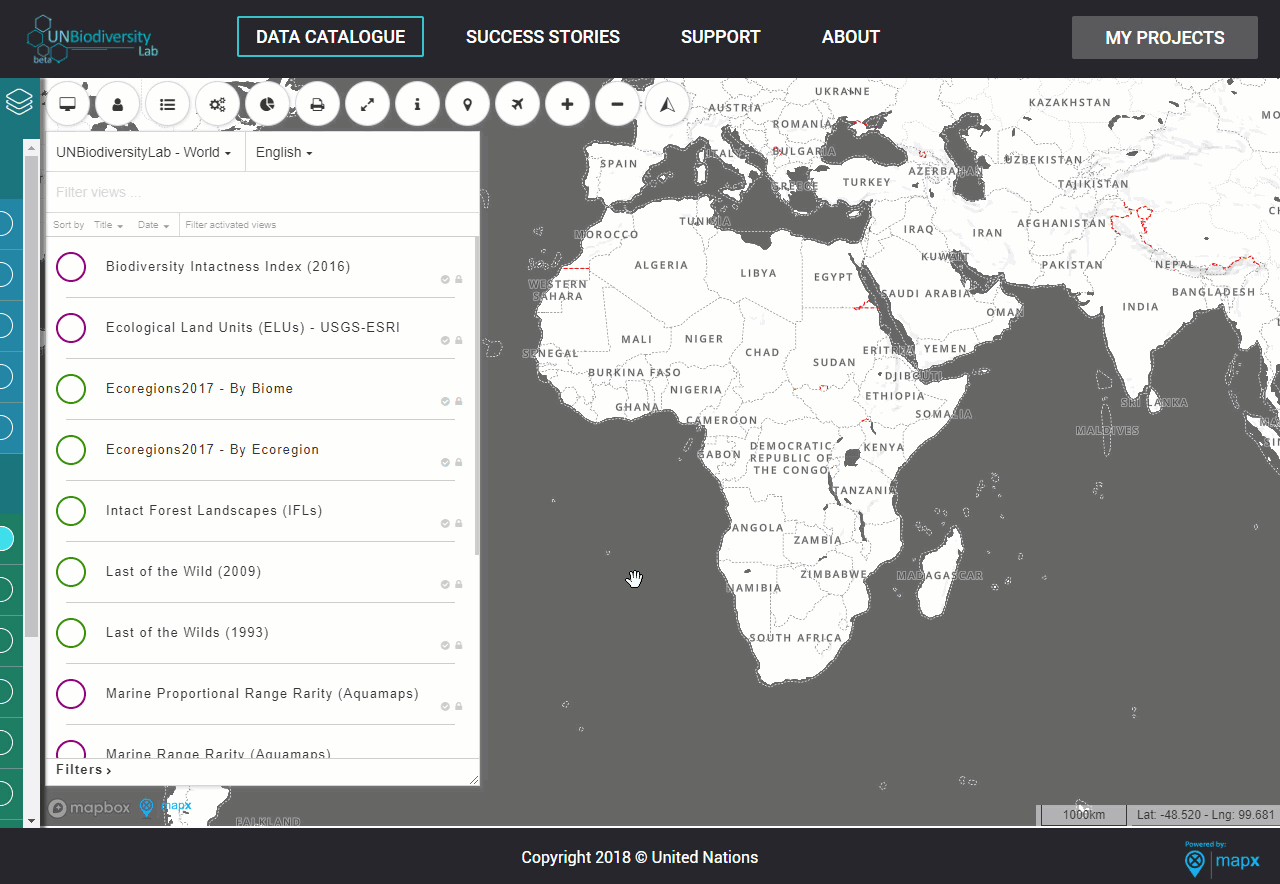Viewport: 1280px width, 884px height.
Task: Open the Date sort dropdown
Action: click(x=152, y=225)
